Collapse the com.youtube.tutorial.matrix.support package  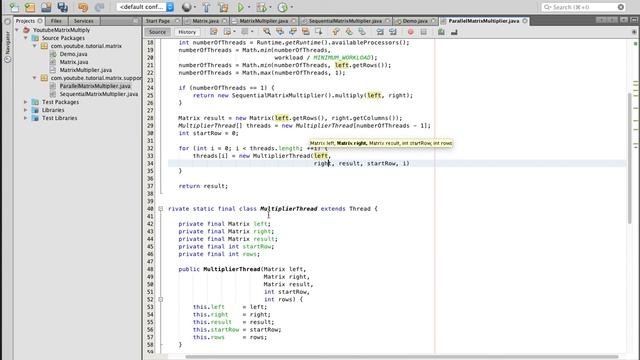[34, 78]
